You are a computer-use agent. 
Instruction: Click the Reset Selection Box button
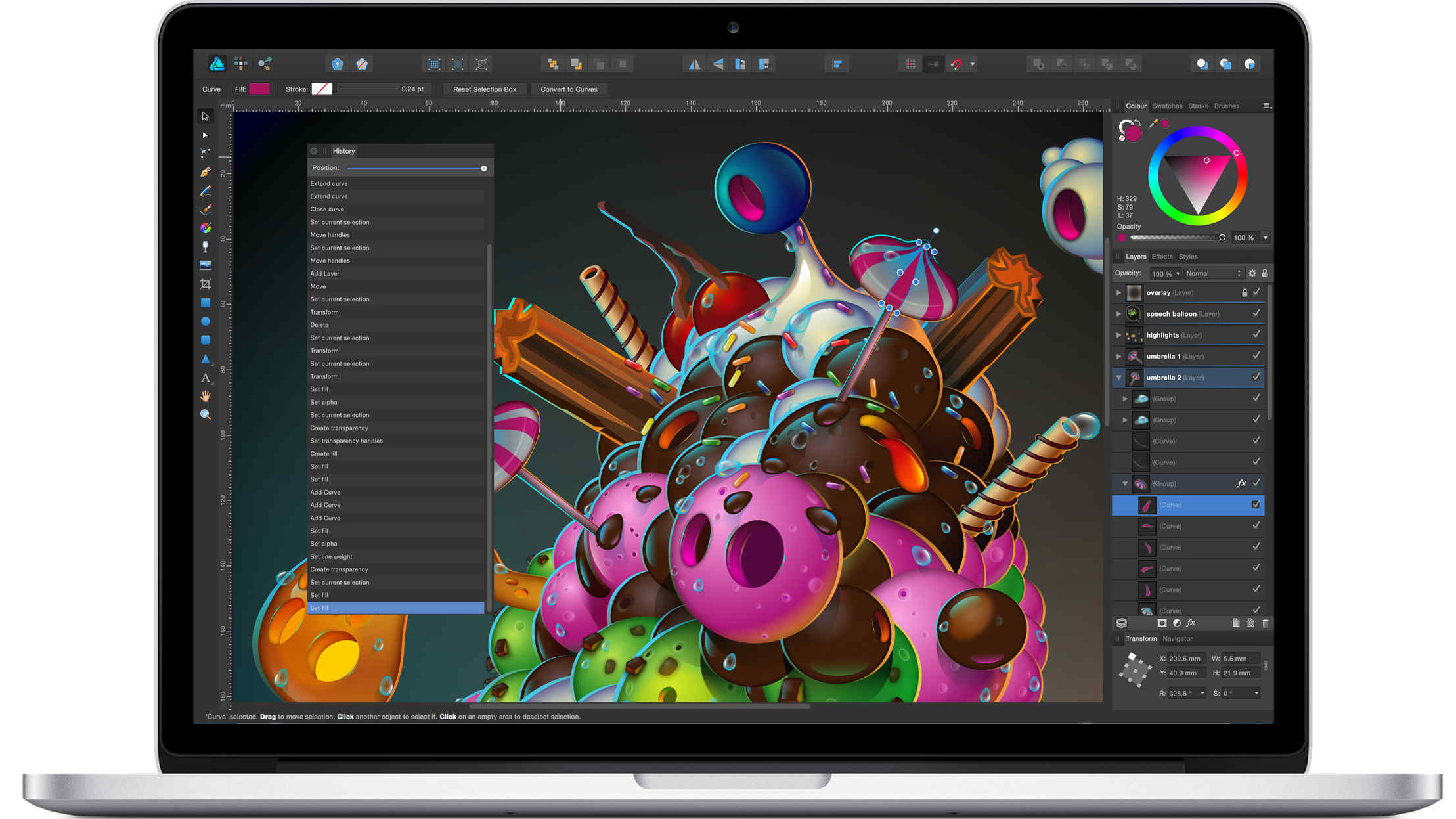pos(484,89)
